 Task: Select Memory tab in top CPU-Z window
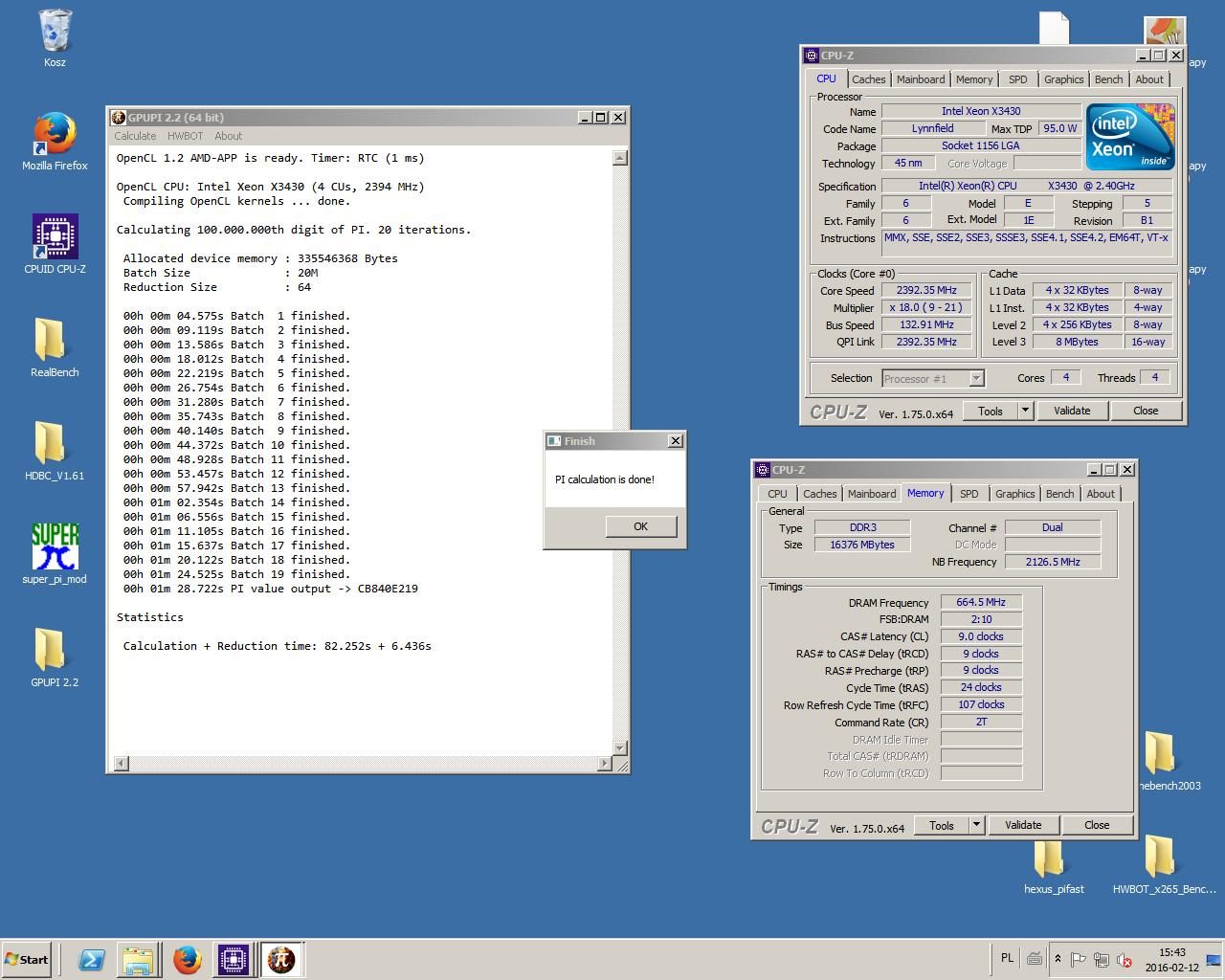pyautogui.click(x=973, y=79)
